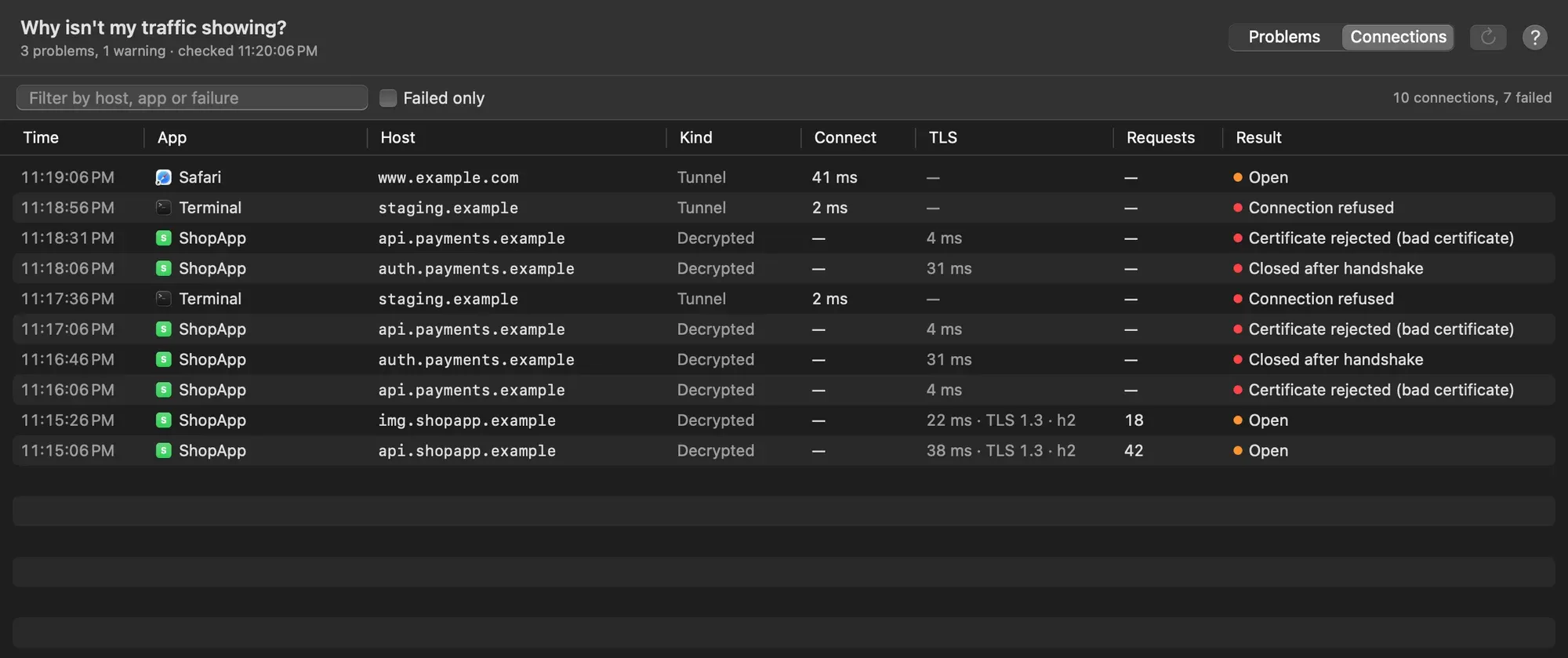Click the Terminal icon in the 11:18:56 row
This screenshot has width=1568, height=658.
[x=163, y=208]
